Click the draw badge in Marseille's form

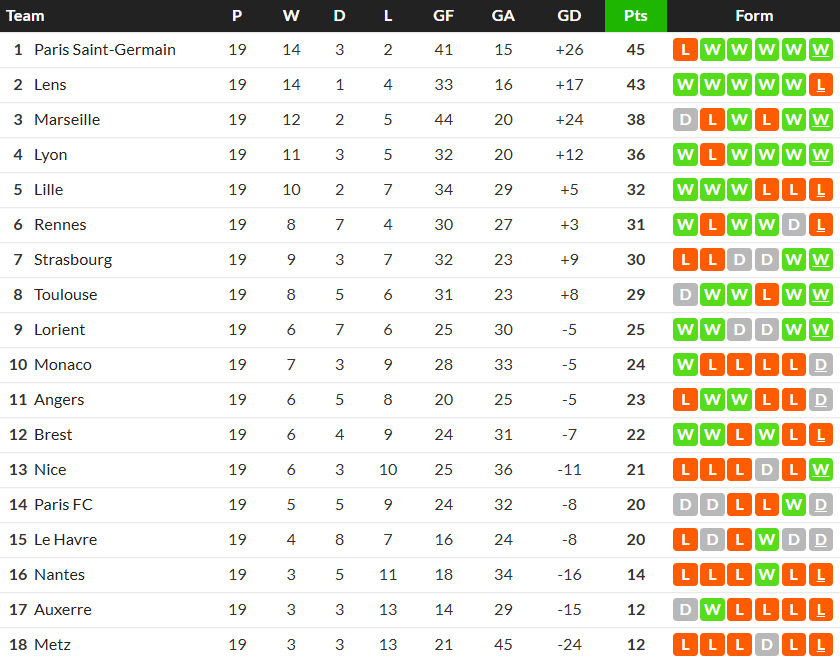(x=685, y=120)
